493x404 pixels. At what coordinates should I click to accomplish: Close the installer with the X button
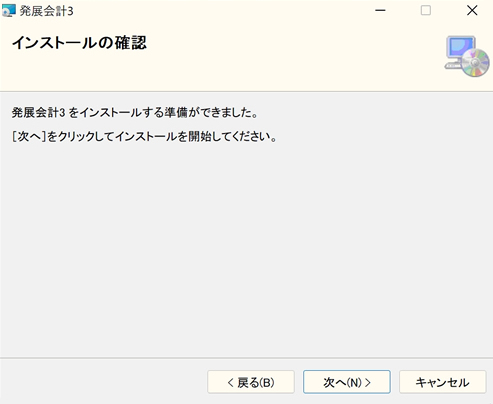[x=472, y=11]
